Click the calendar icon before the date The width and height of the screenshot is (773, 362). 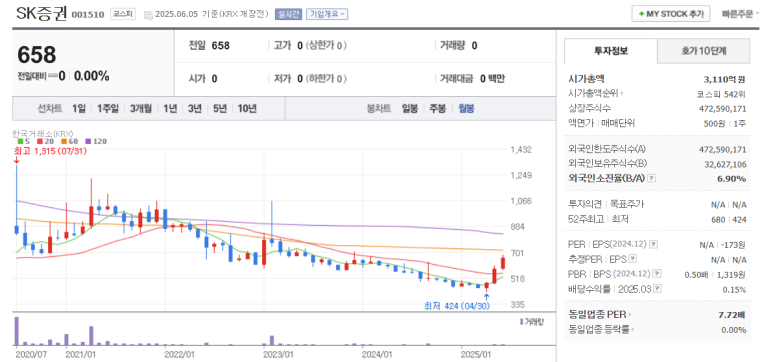[x=148, y=15]
